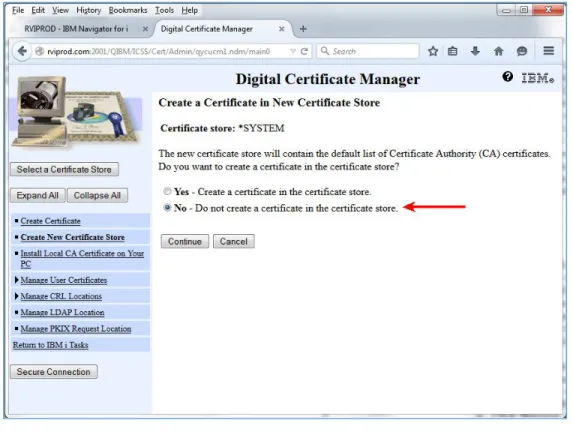Image resolution: width=573 pixels, height=432 pixels.
Task: Click the IBM logo
Action: coord(538,78)
